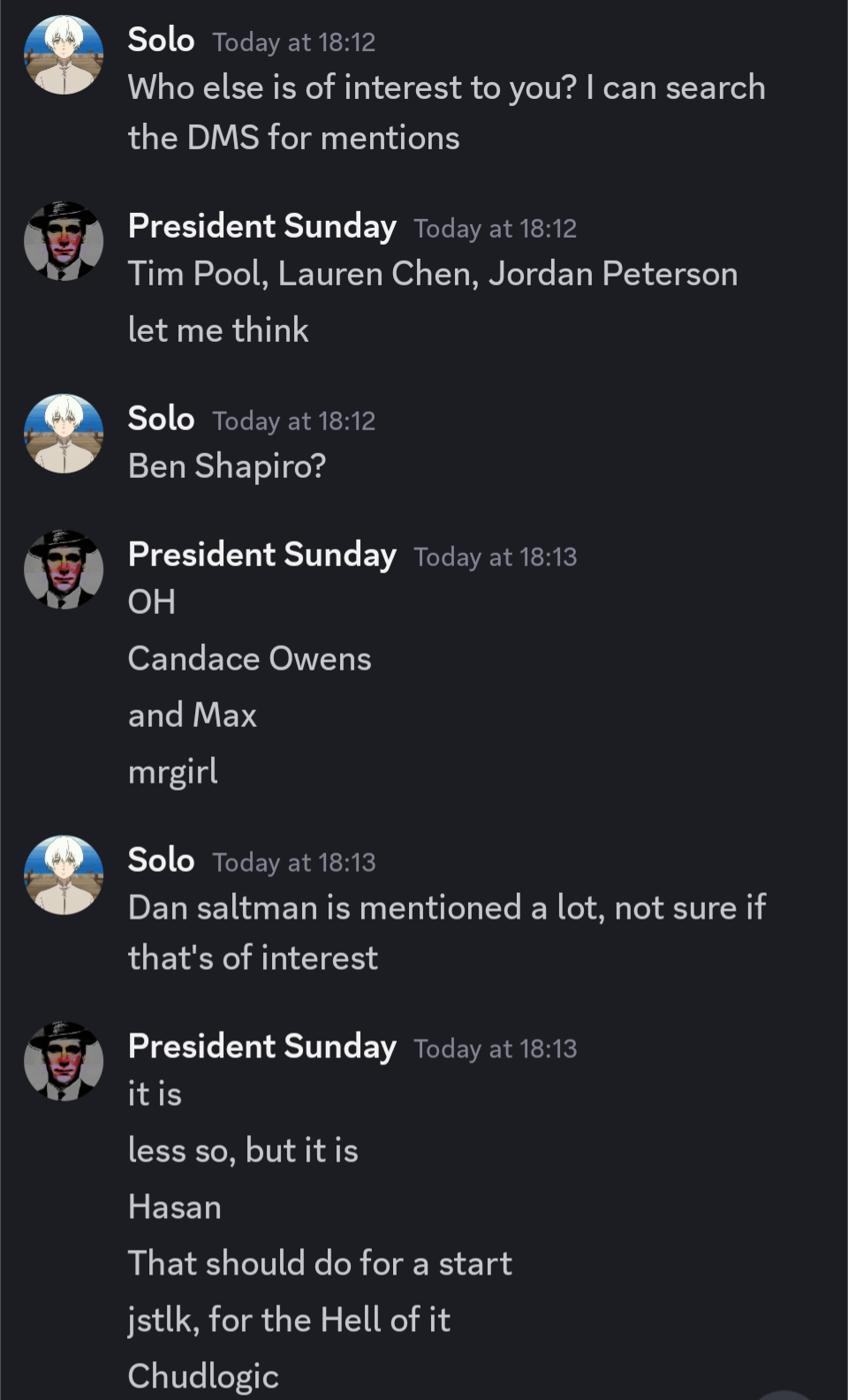Tap the "Chudlogic" message
The image size is (848, 1400).
tap(203, 1376)
